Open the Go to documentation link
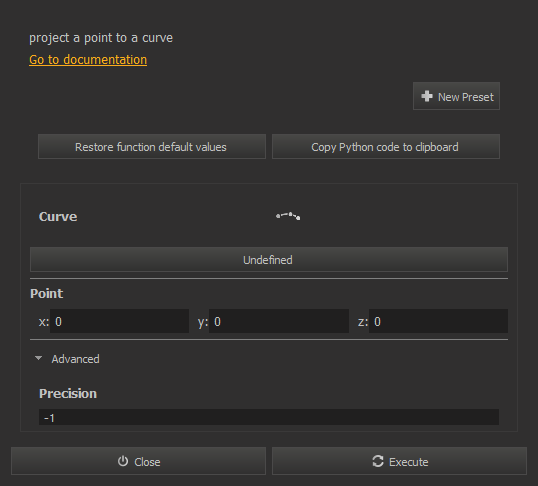The height and width of the screenshot is (486, 538). (88, 60)
